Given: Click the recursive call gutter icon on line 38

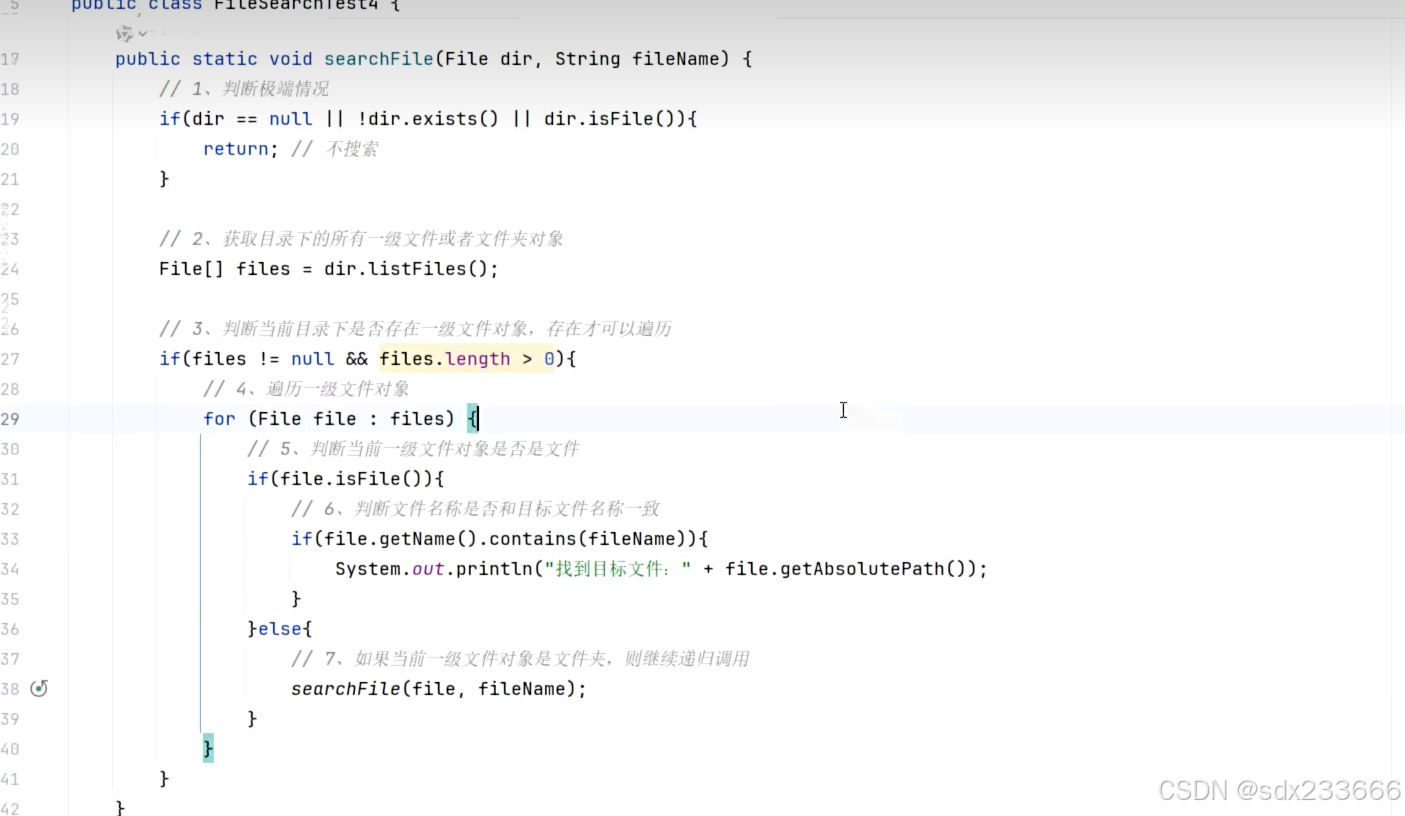Looking at the screenshot, I should pos(38,688).
